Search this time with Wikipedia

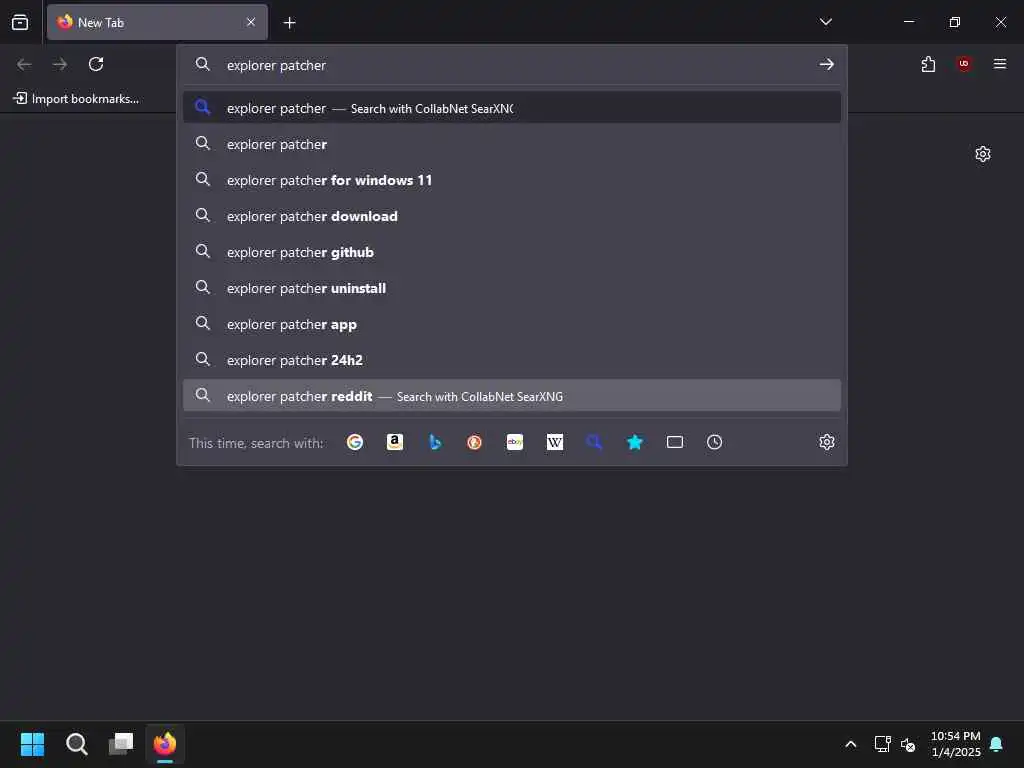point(554,442)
